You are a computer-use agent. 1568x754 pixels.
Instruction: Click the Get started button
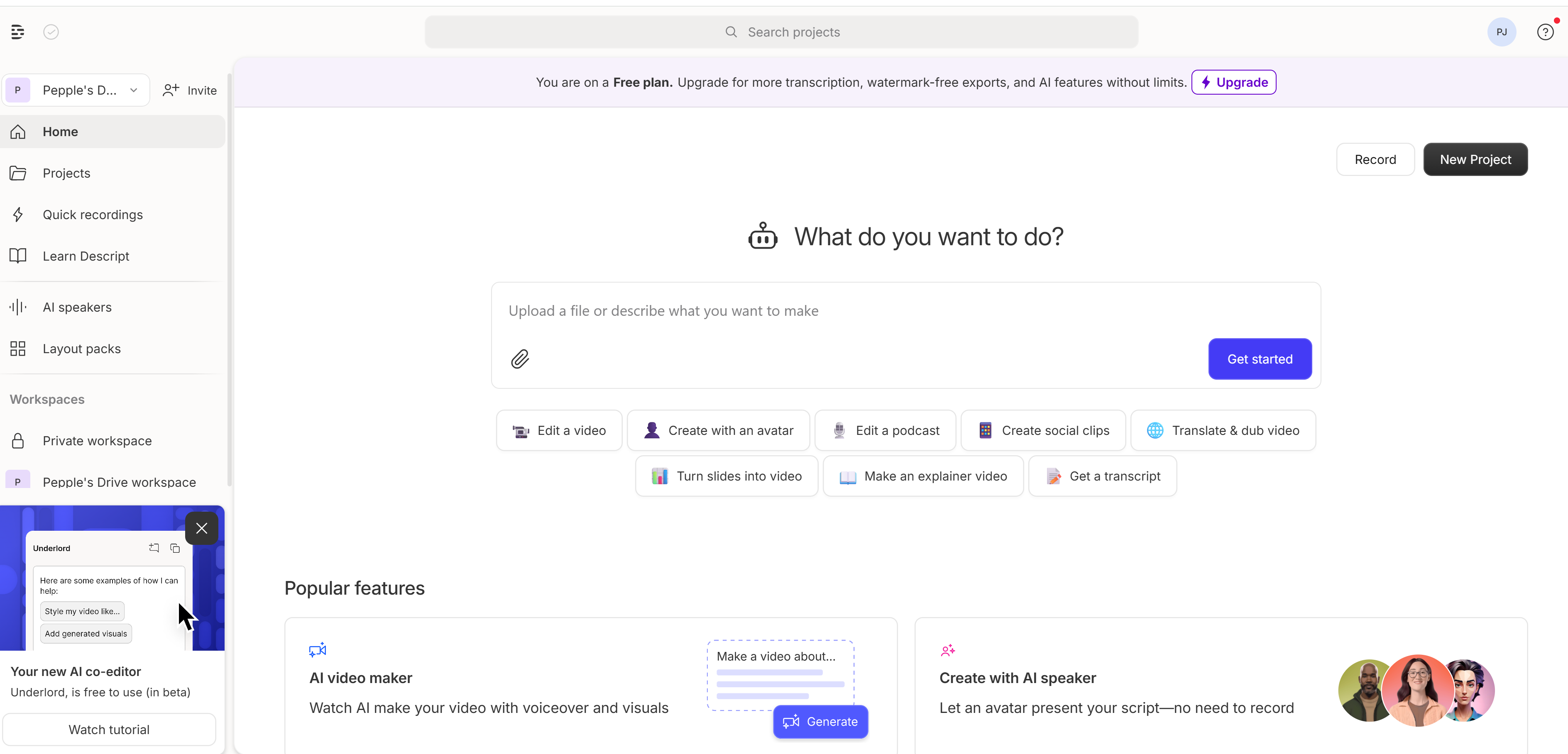(1260, 359)
